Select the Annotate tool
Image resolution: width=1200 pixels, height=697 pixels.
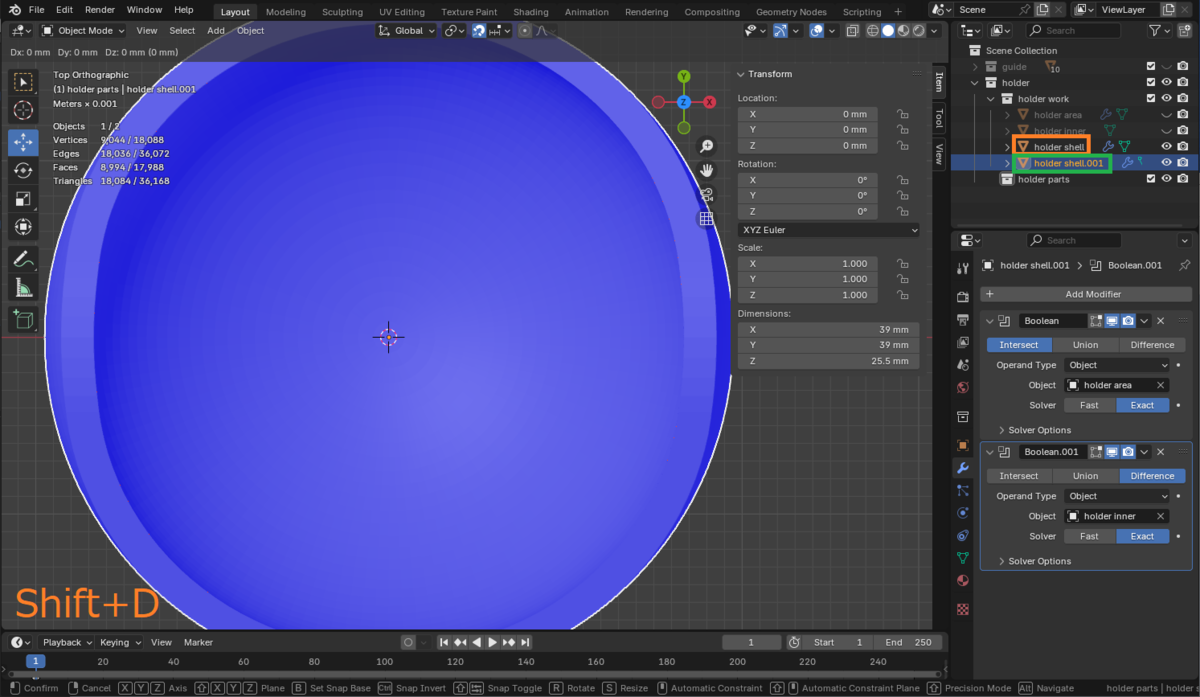pos(24,260)
